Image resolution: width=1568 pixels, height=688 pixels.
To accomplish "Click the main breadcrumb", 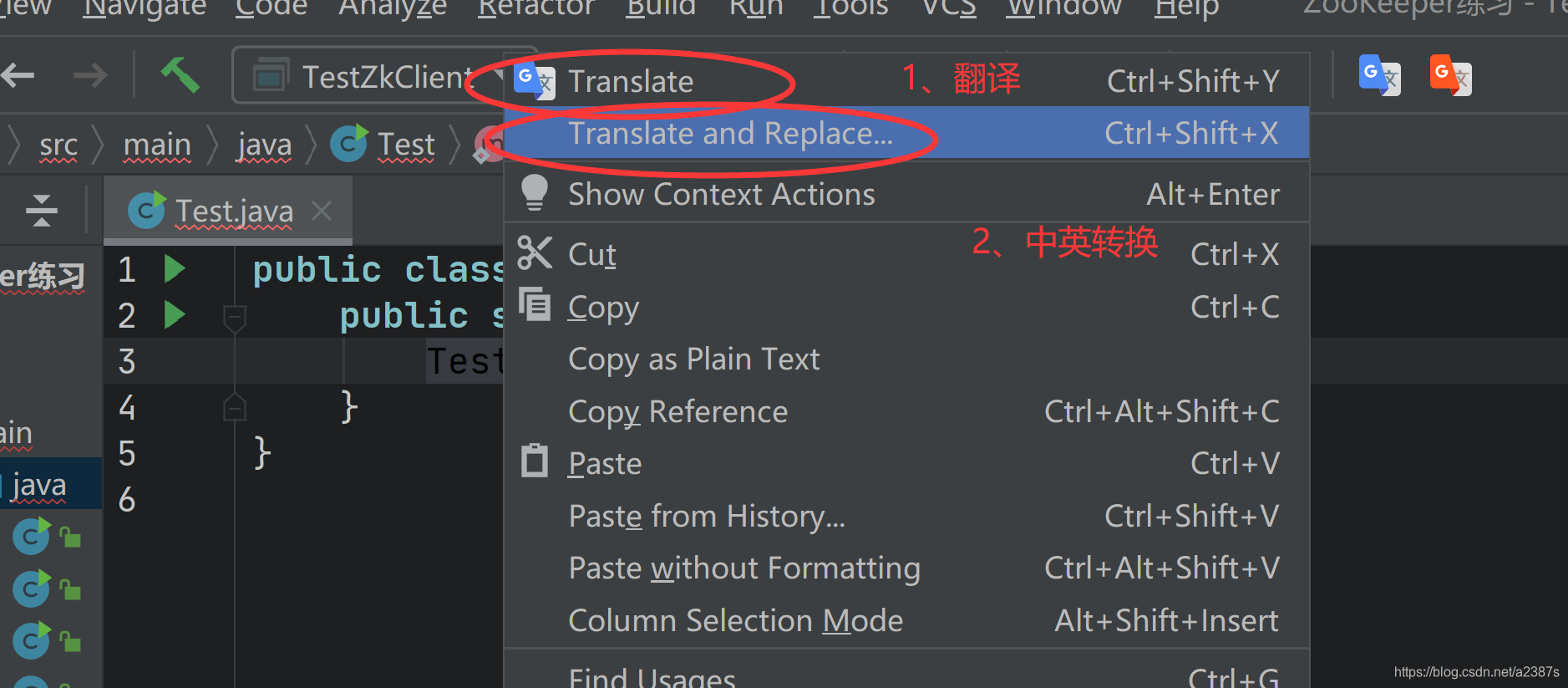I will pyautogui.click(x=157, y=145).
